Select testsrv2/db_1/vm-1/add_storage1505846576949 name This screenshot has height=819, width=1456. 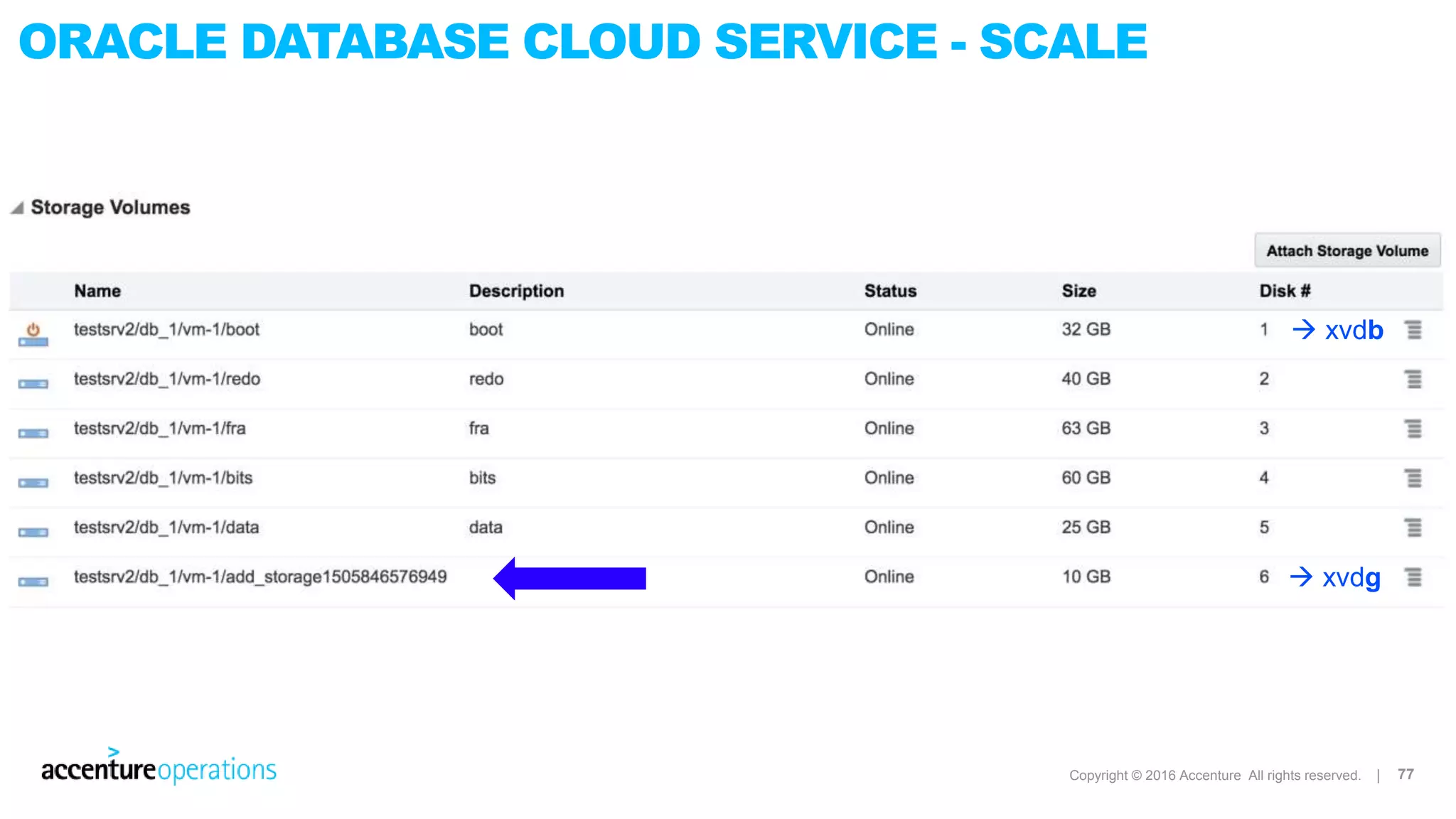tap(260, 577)
